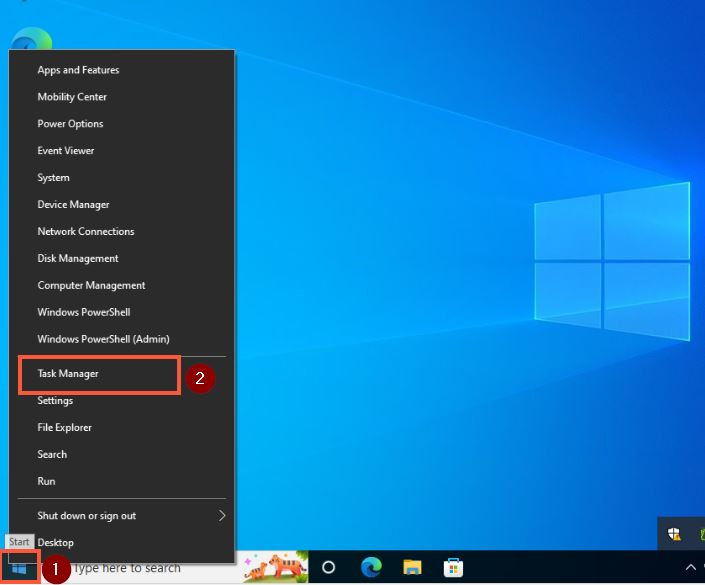Launch Computer Management

tap(121, 286)
